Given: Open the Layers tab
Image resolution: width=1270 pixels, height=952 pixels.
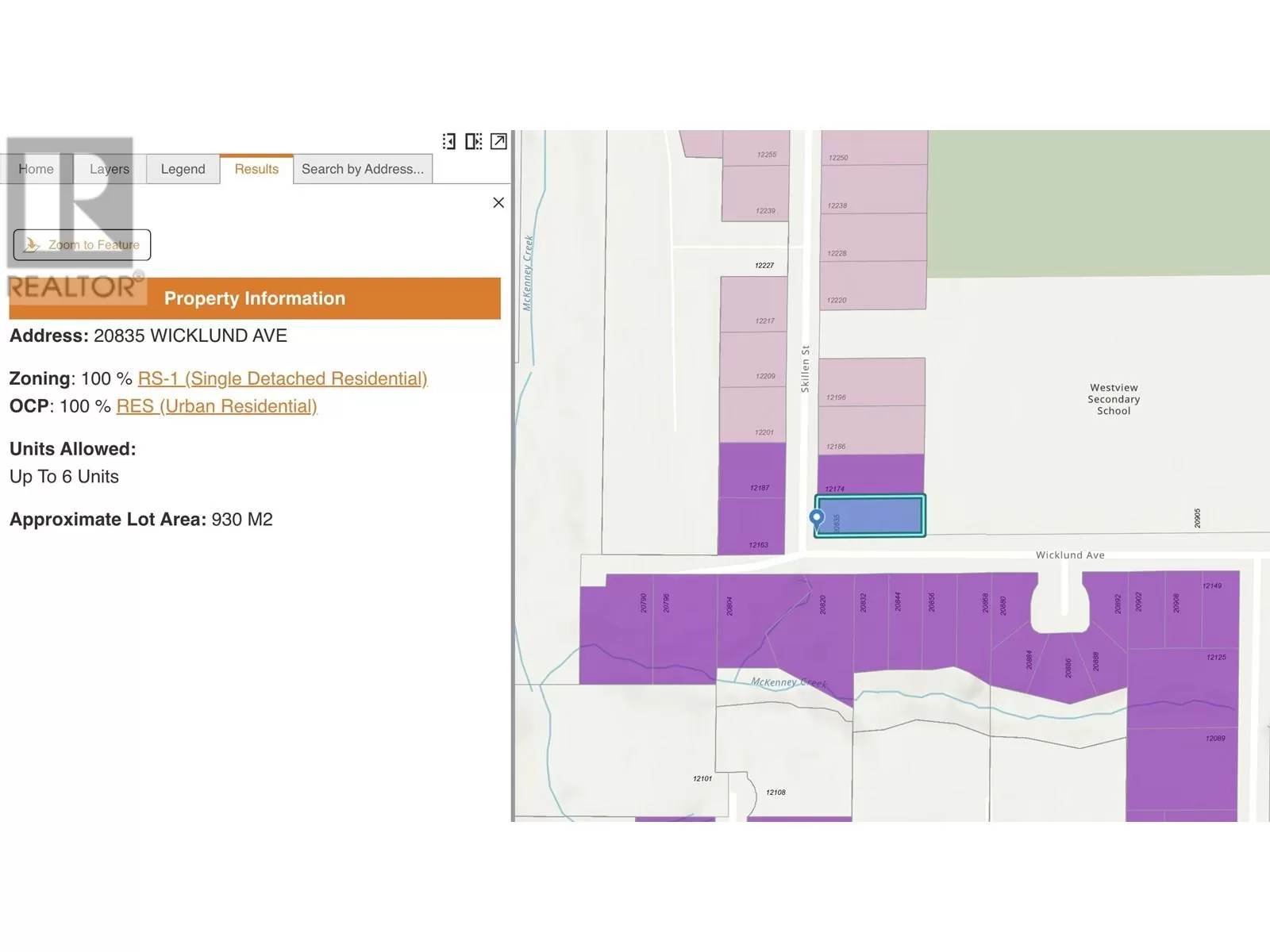Looking at the screenshot, I should [x=110, y=169].
